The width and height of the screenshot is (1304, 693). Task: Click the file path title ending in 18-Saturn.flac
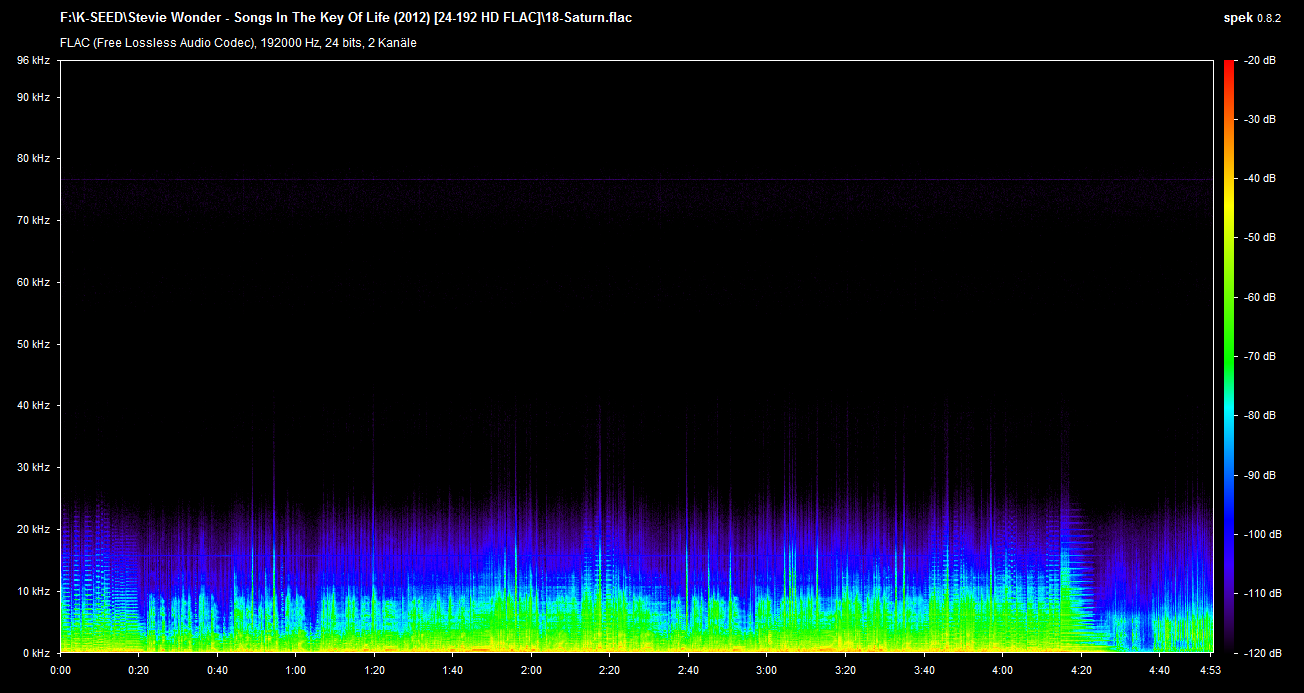(x=345, y=17)
